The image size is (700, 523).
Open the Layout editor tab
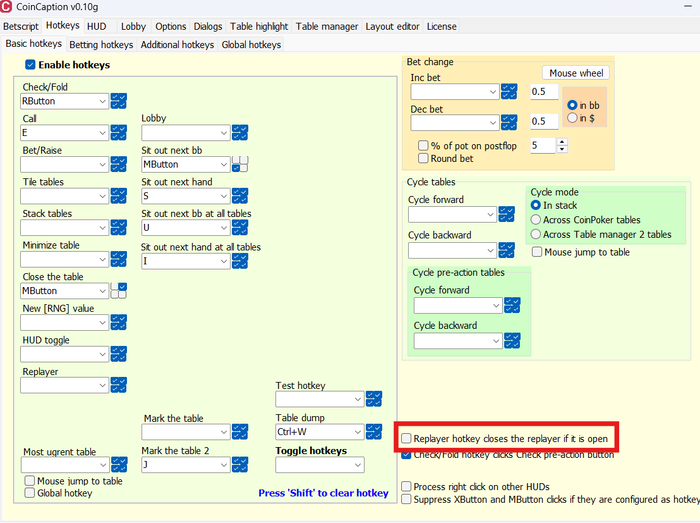393,26
